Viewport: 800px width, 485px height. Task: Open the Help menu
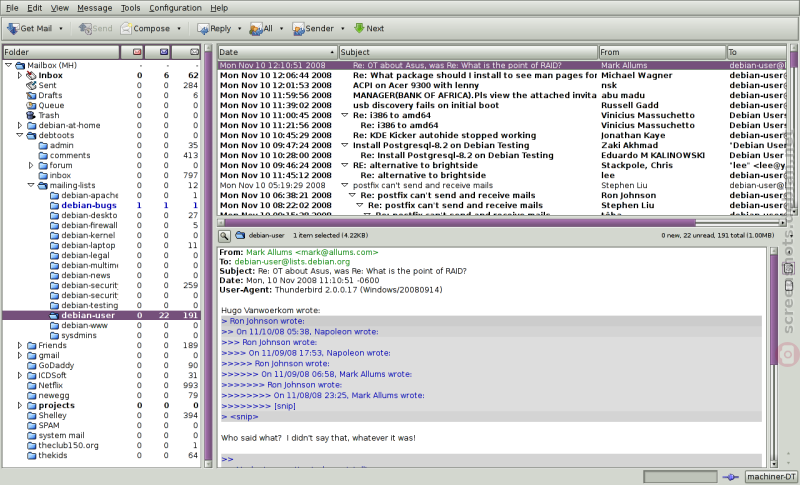219,8
